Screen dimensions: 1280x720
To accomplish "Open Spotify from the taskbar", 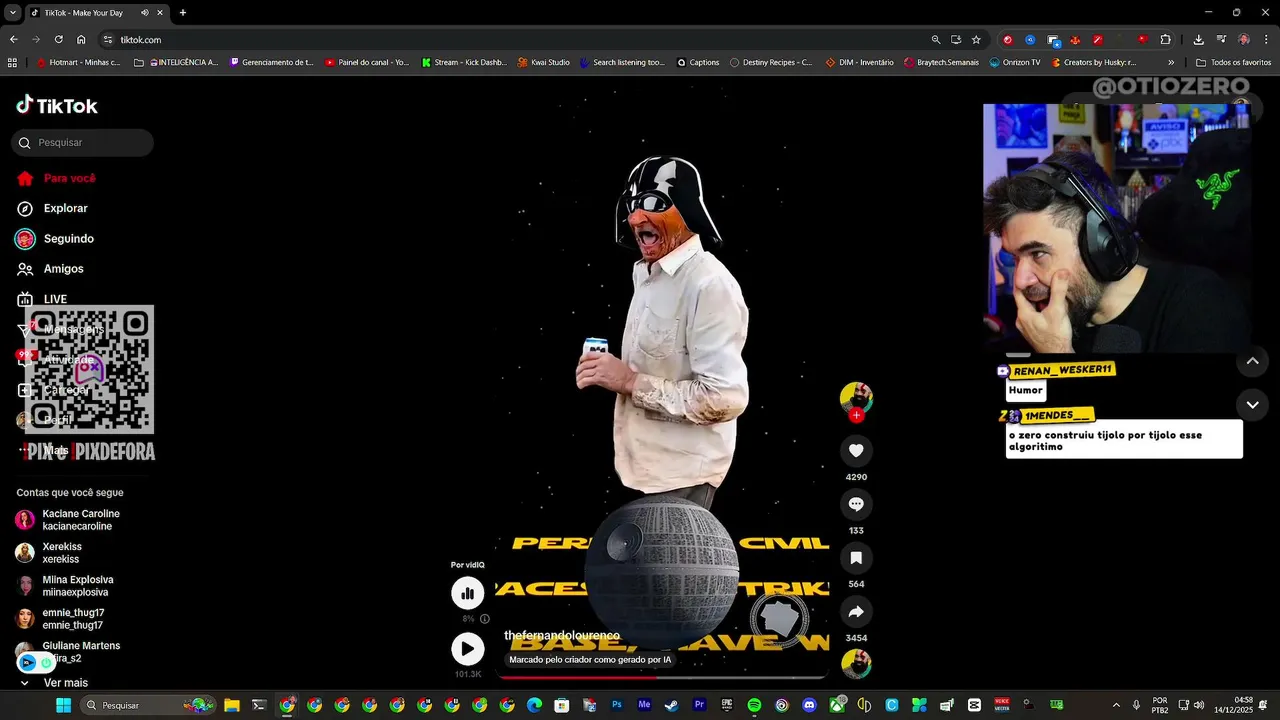I will (754, 705).
